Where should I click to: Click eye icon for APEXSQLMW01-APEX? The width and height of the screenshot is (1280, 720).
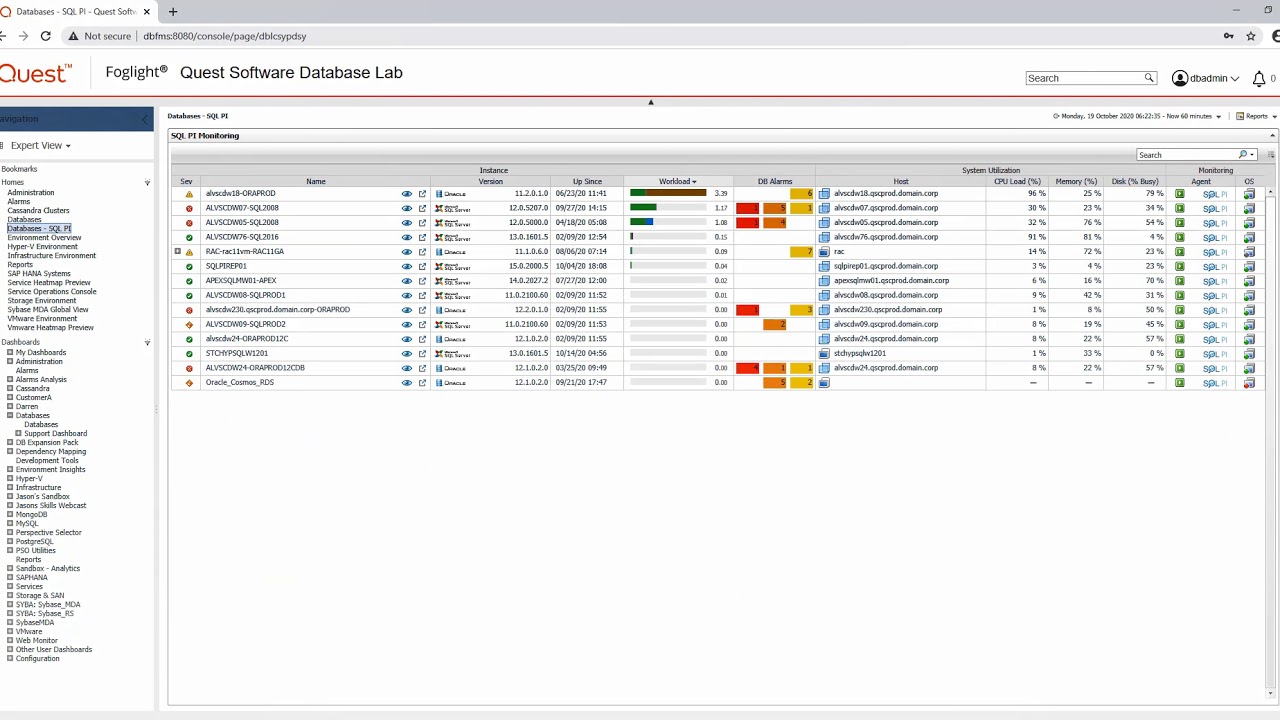(407, 281)
